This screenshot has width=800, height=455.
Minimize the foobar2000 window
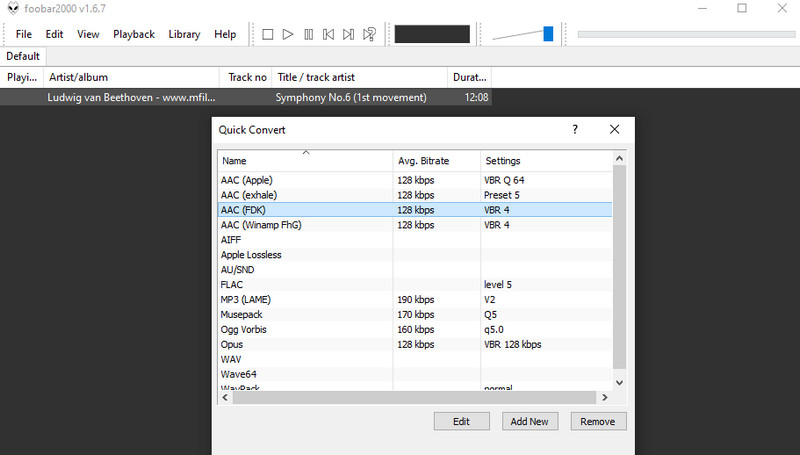click(x=703, y=8)
